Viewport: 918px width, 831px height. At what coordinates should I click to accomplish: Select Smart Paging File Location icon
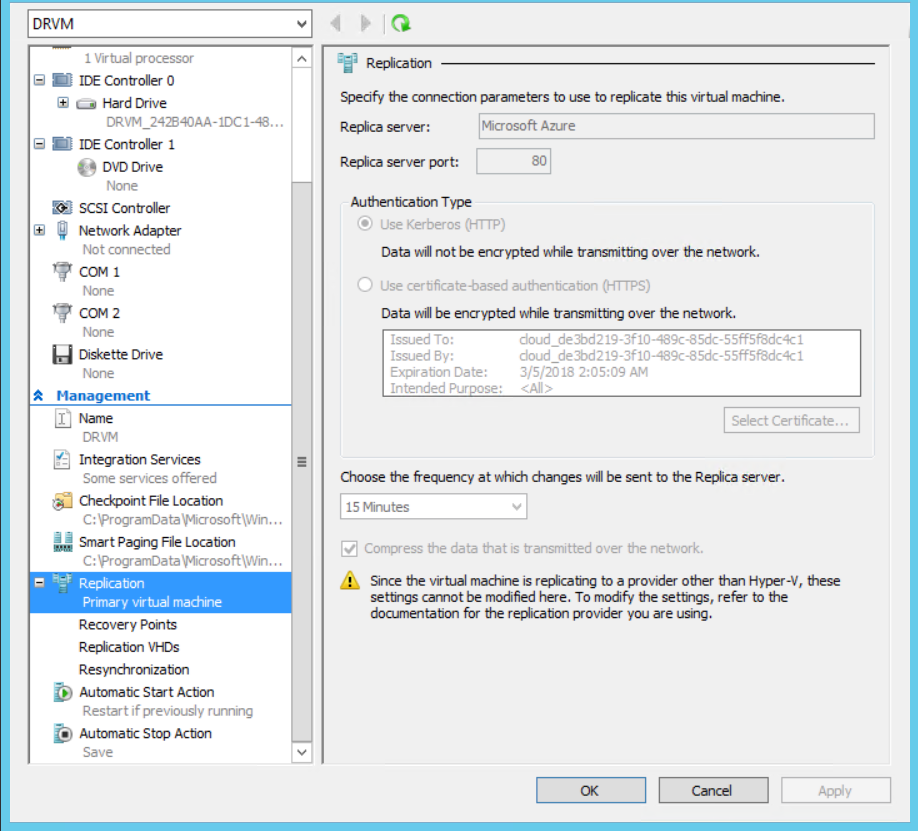[x=62, y=542]
